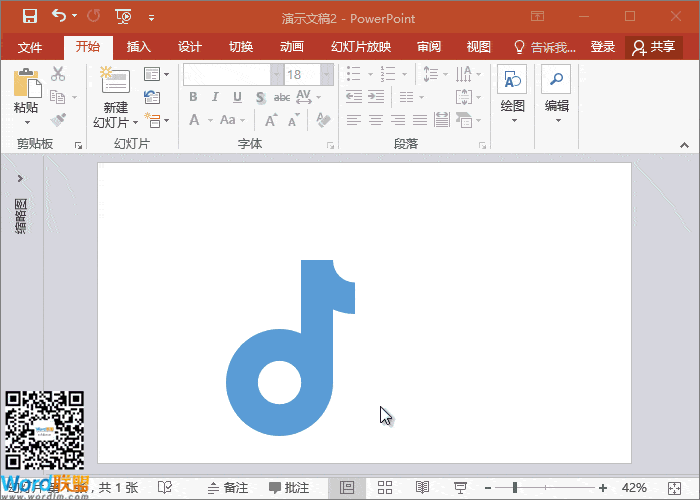Screen dimensions: 700x500
Task: Start slideshow from beginning via quick access icon
Action: pos(123,17)
